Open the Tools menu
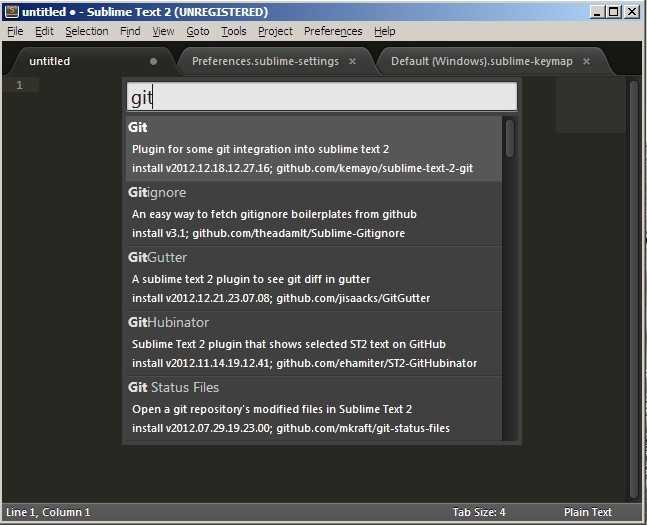 pyautogui.click(x=234, y=31)
